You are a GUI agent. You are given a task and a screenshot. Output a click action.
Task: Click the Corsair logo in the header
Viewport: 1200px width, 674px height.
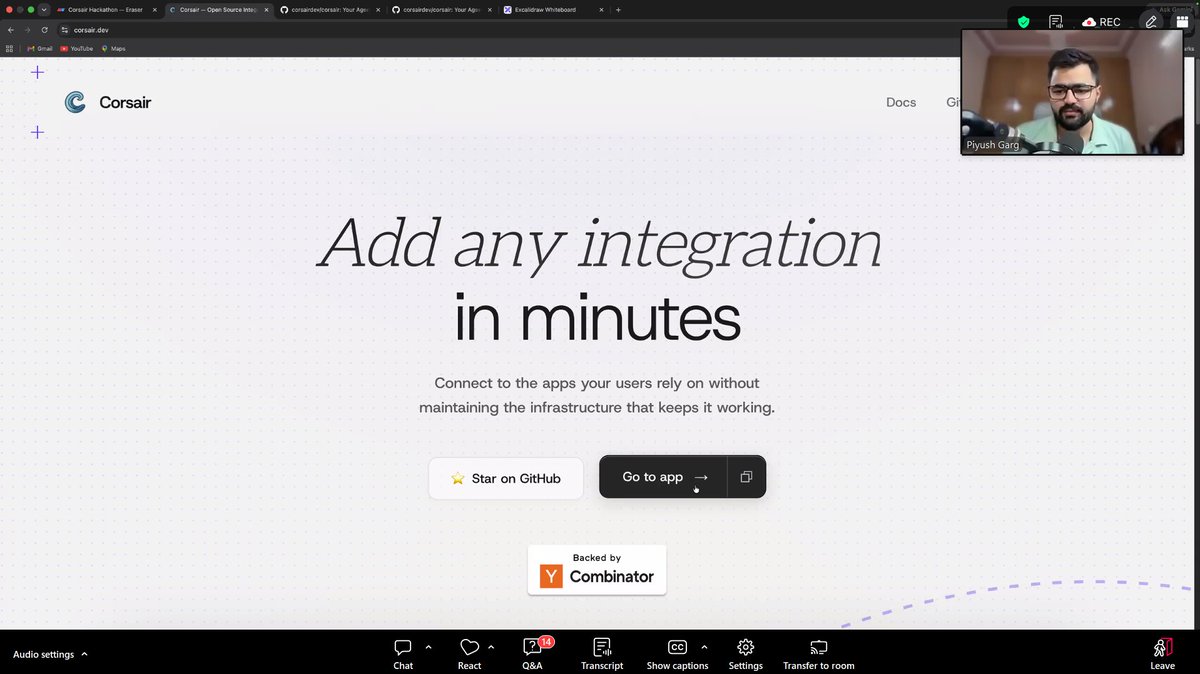pos(108,102)
